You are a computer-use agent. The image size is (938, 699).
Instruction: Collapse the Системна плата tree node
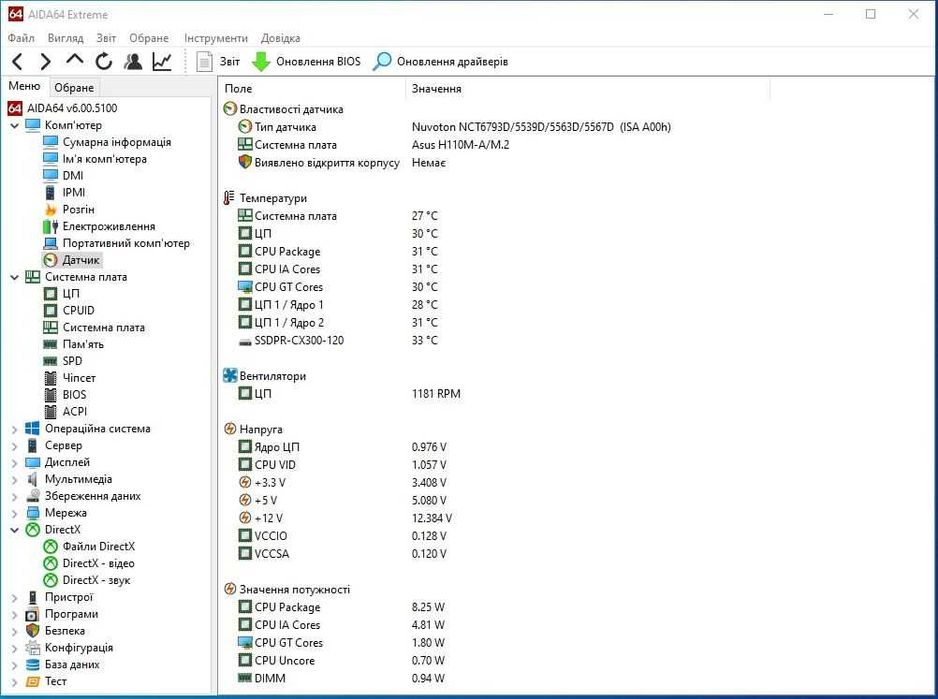[15, 277]
